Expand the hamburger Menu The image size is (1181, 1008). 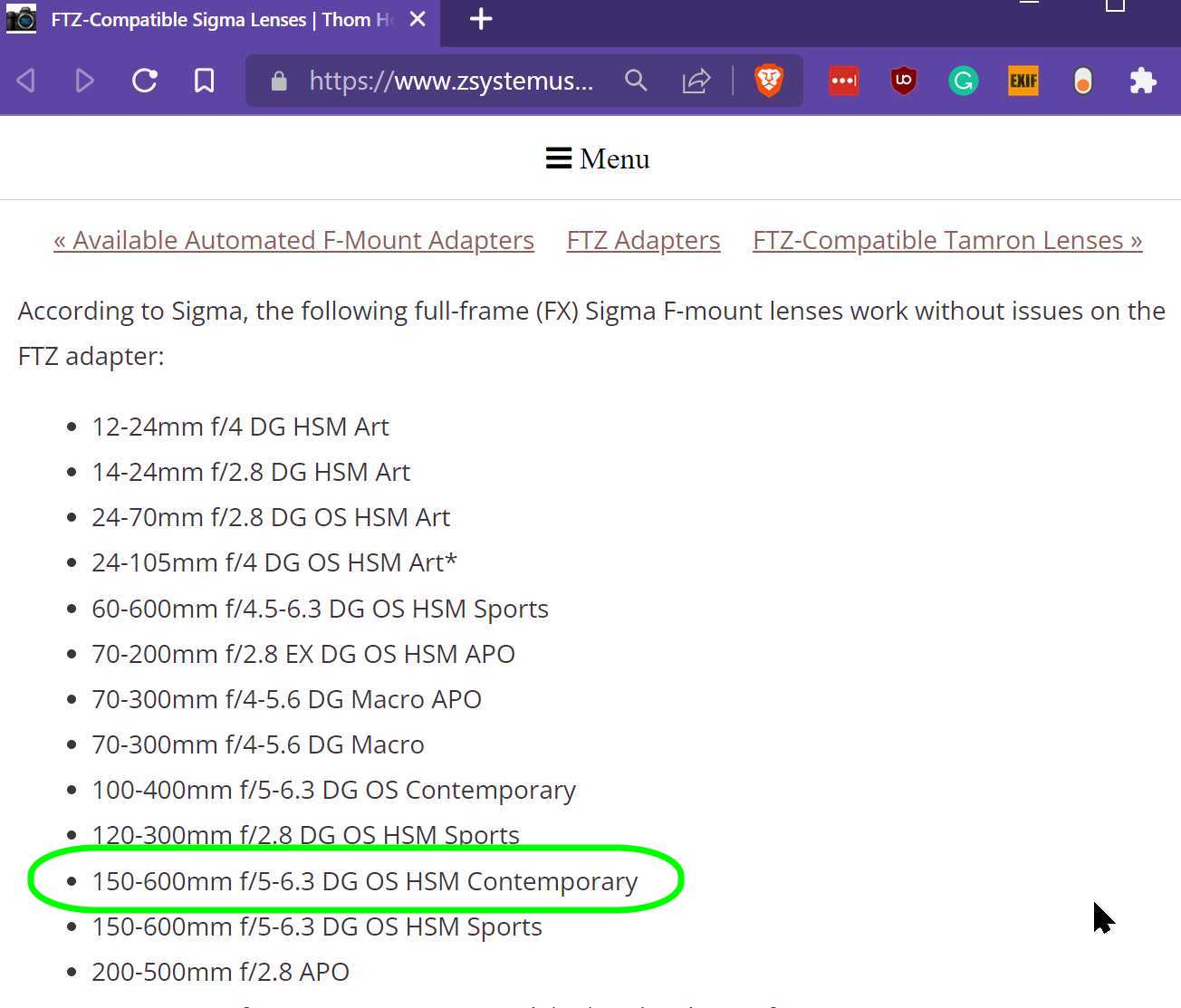[x=597, y=158]
